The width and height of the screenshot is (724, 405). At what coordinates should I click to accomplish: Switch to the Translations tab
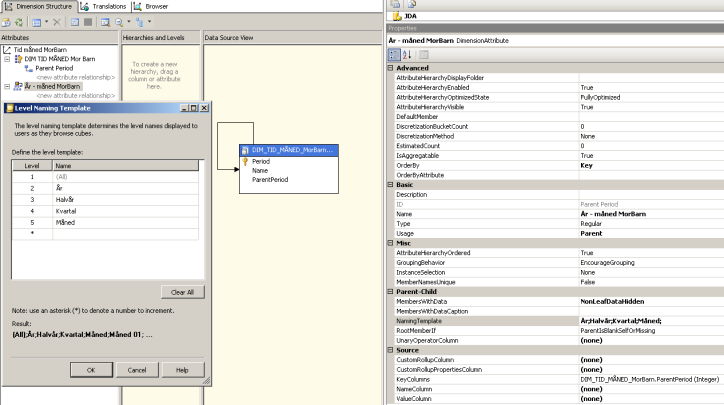pos(104,6)
